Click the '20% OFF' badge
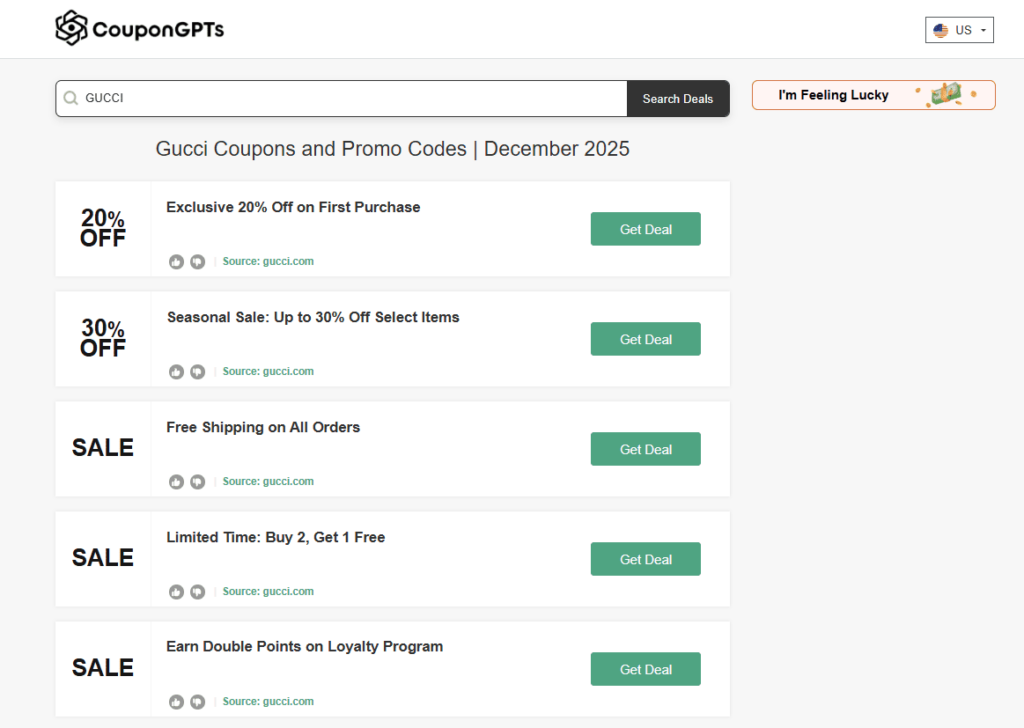This screenshot has height=728, width=1024. pos(103,228)
